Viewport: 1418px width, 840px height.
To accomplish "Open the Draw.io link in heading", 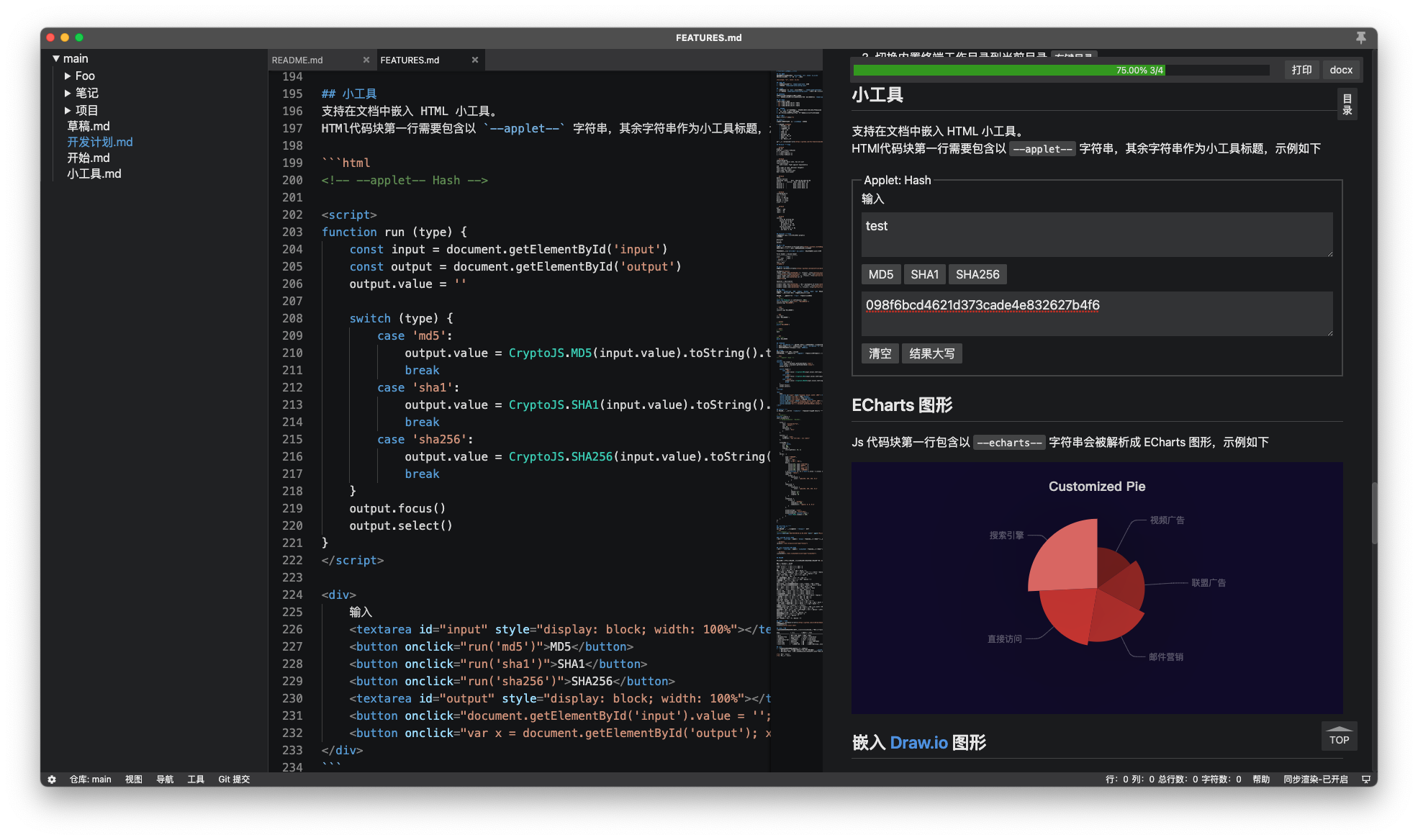I will (x=918, y=742).
